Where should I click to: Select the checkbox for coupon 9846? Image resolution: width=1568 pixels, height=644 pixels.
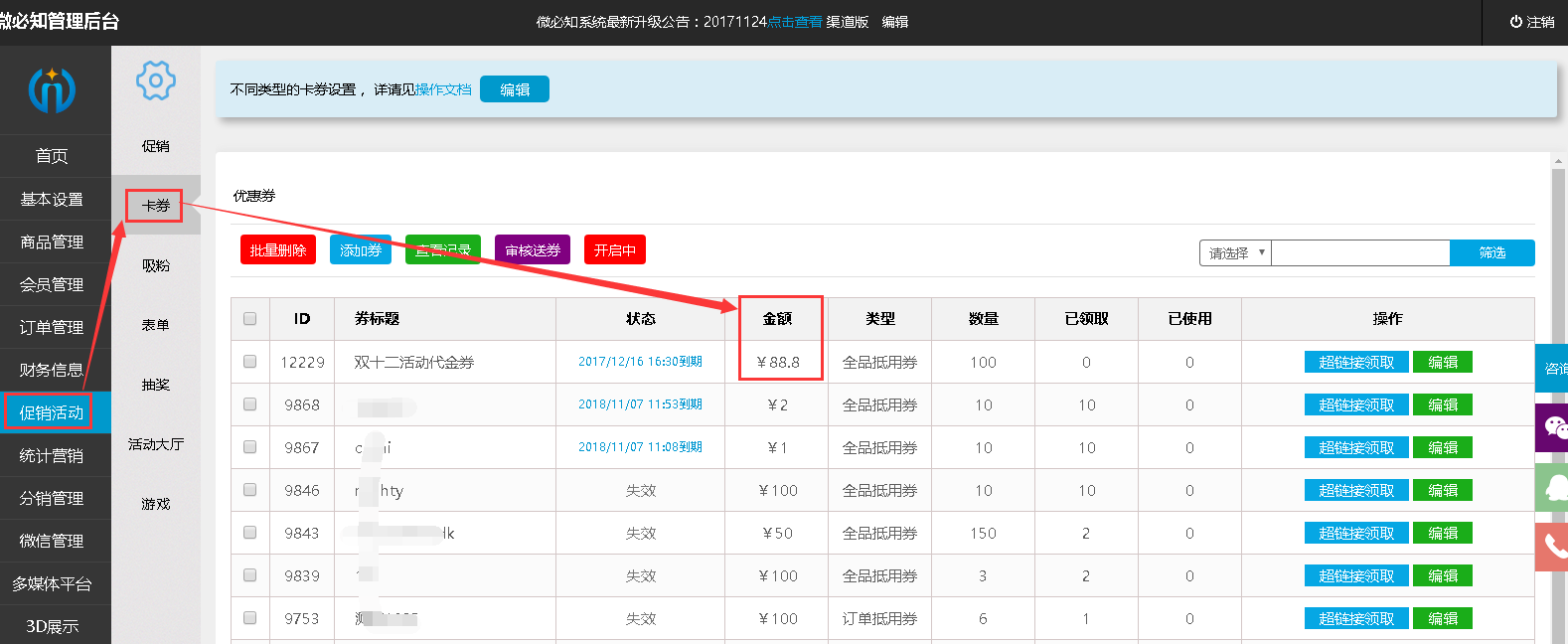(250, 490)
